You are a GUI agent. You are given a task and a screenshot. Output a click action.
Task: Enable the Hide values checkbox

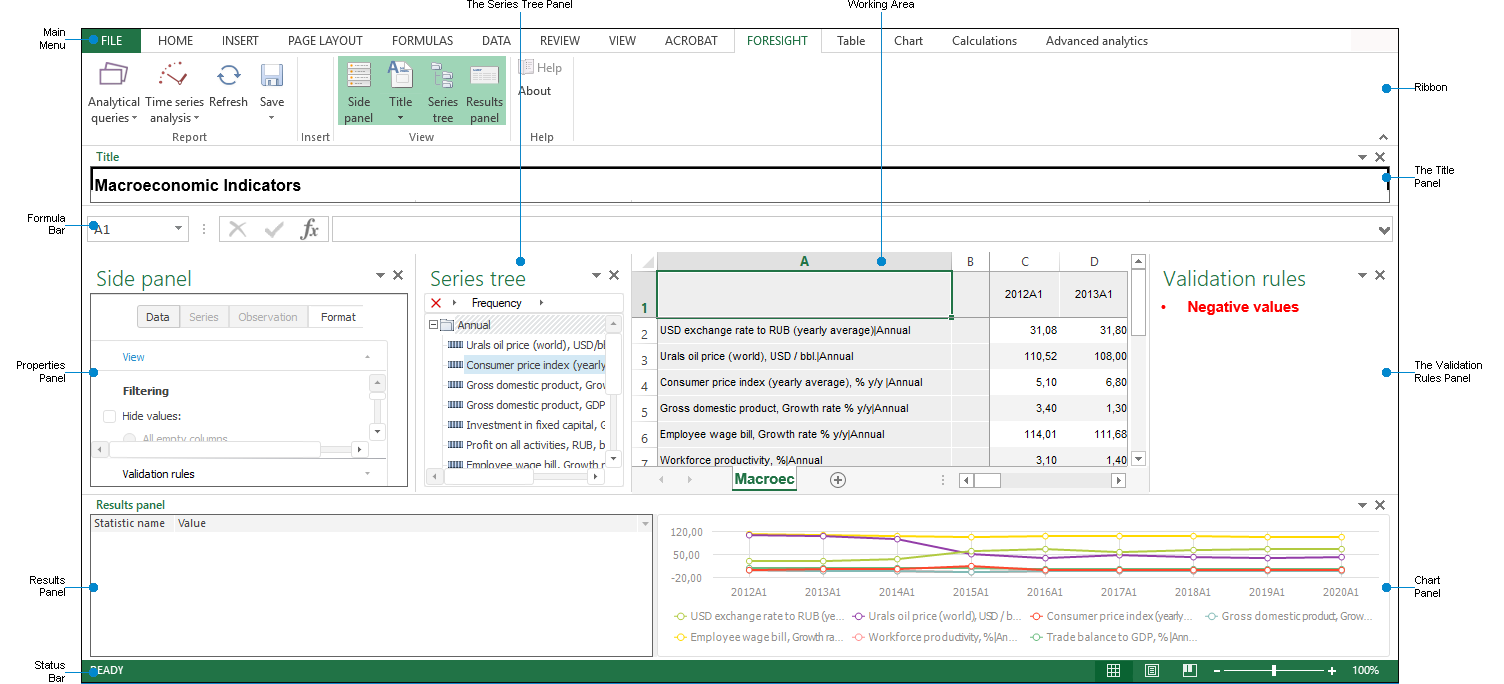(110, 415)
